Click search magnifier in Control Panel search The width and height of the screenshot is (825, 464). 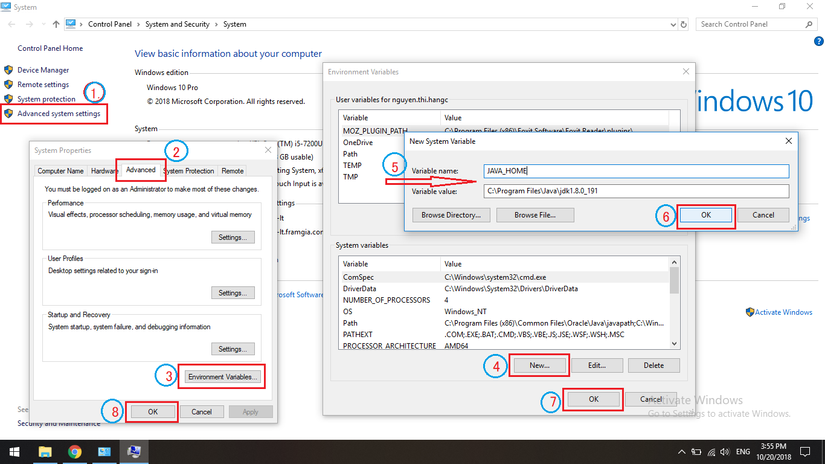pyautogui.click(x=809, y=24)
